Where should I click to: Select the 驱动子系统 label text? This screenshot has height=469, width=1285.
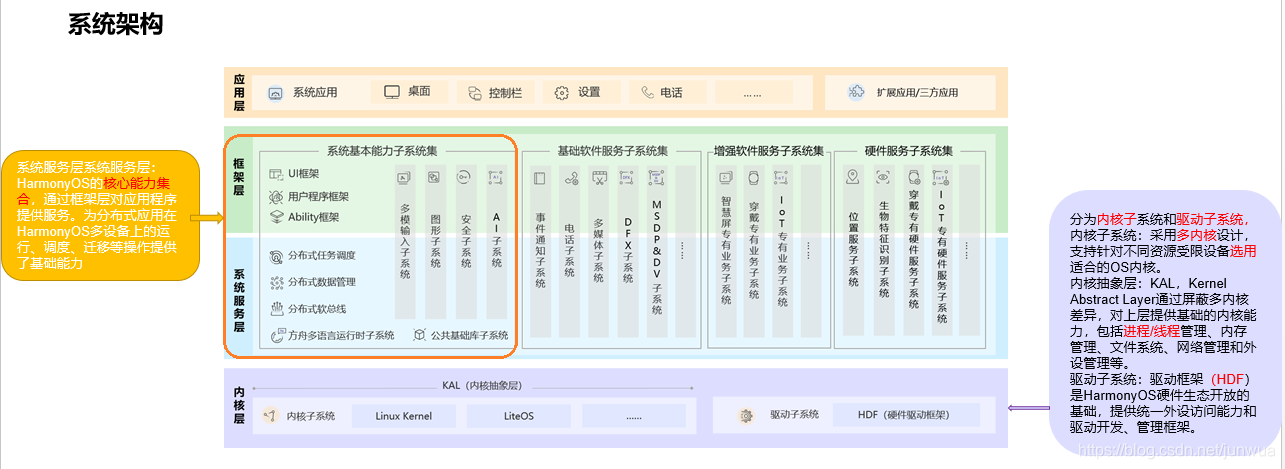tap(795, 415)
